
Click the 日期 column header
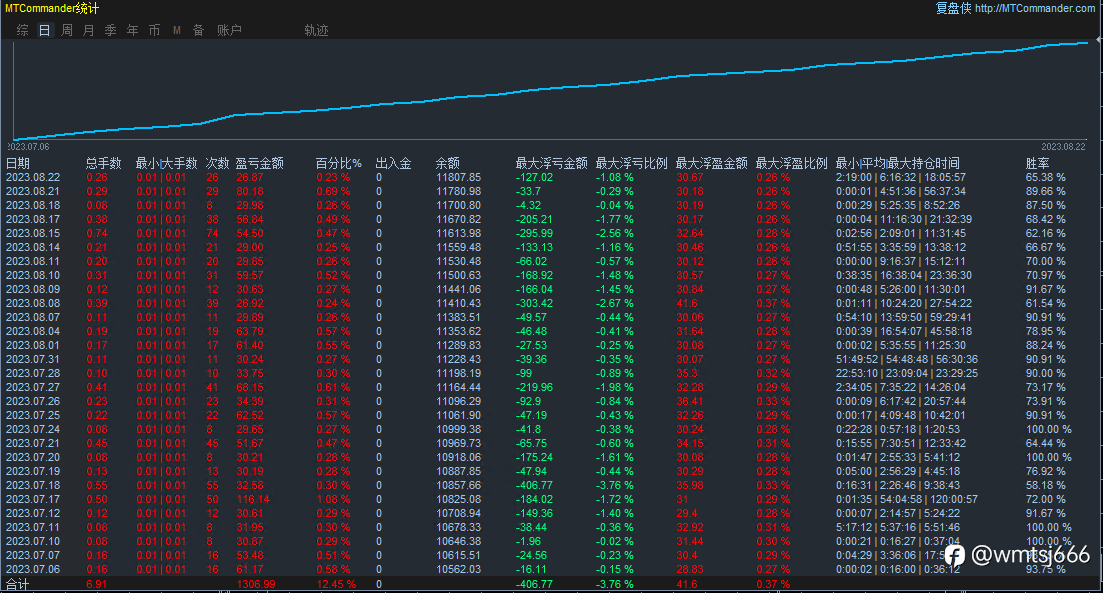18,163
